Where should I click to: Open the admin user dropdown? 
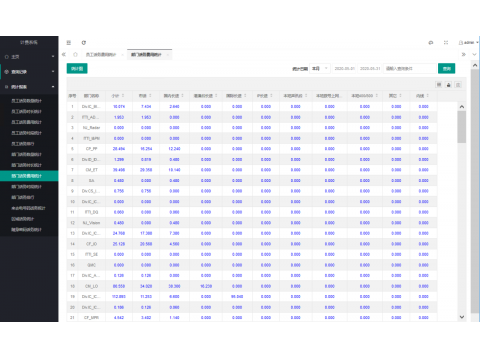click(469, 43)
